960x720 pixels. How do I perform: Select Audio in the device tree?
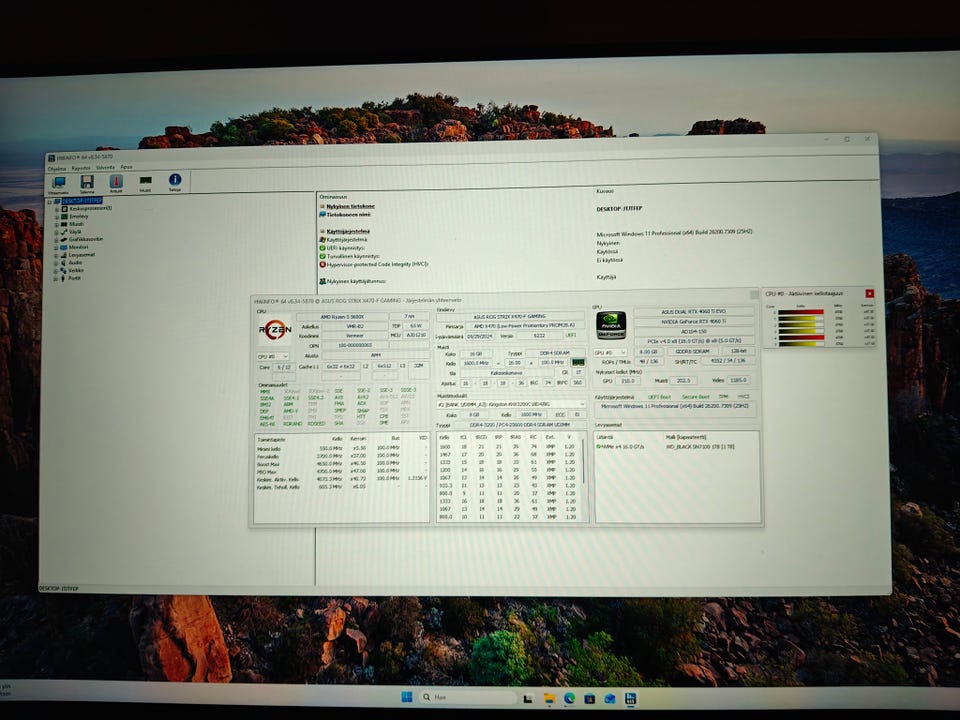(x=75, y=263)
